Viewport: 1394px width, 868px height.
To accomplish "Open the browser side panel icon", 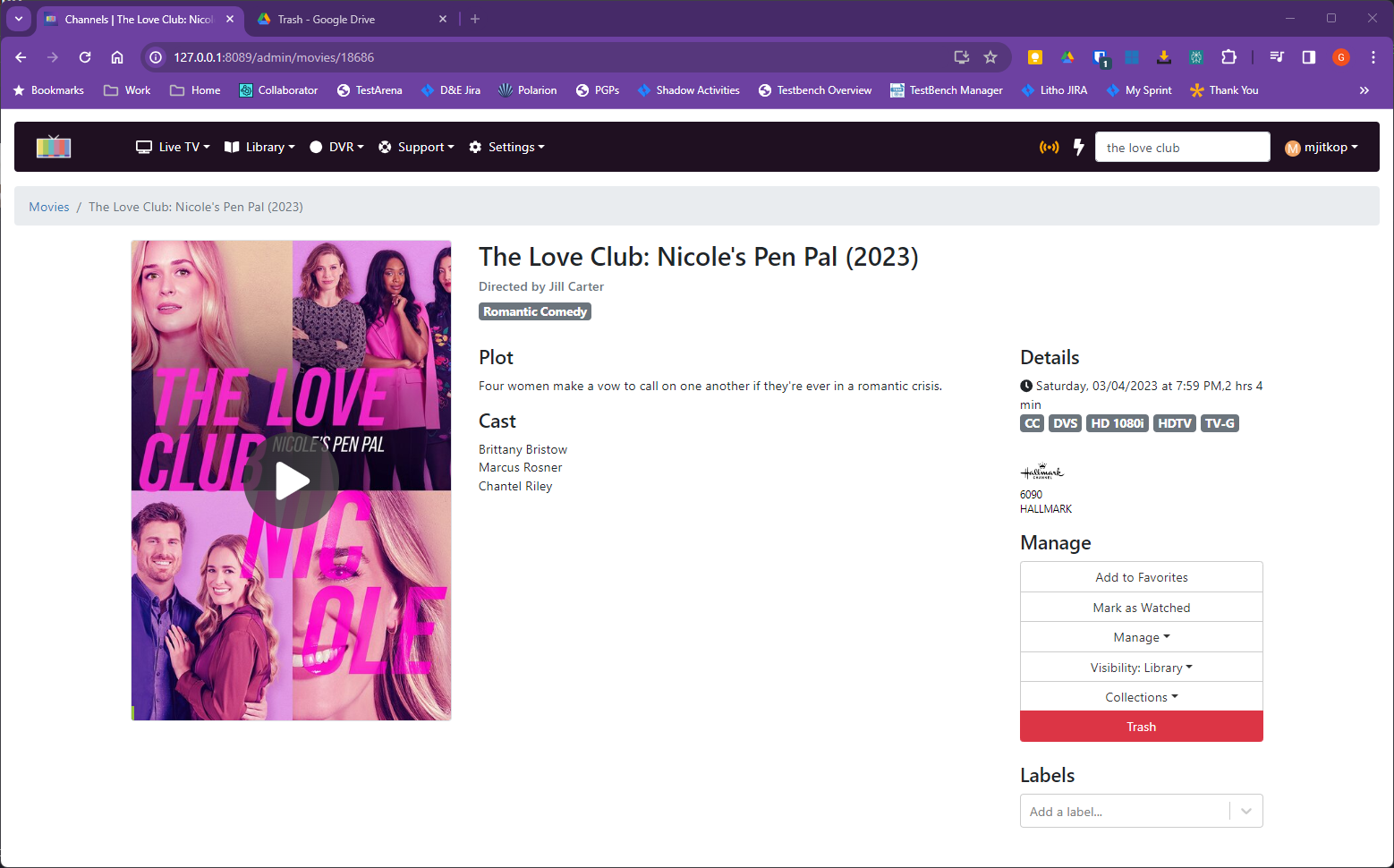I will click(1308, 57).
